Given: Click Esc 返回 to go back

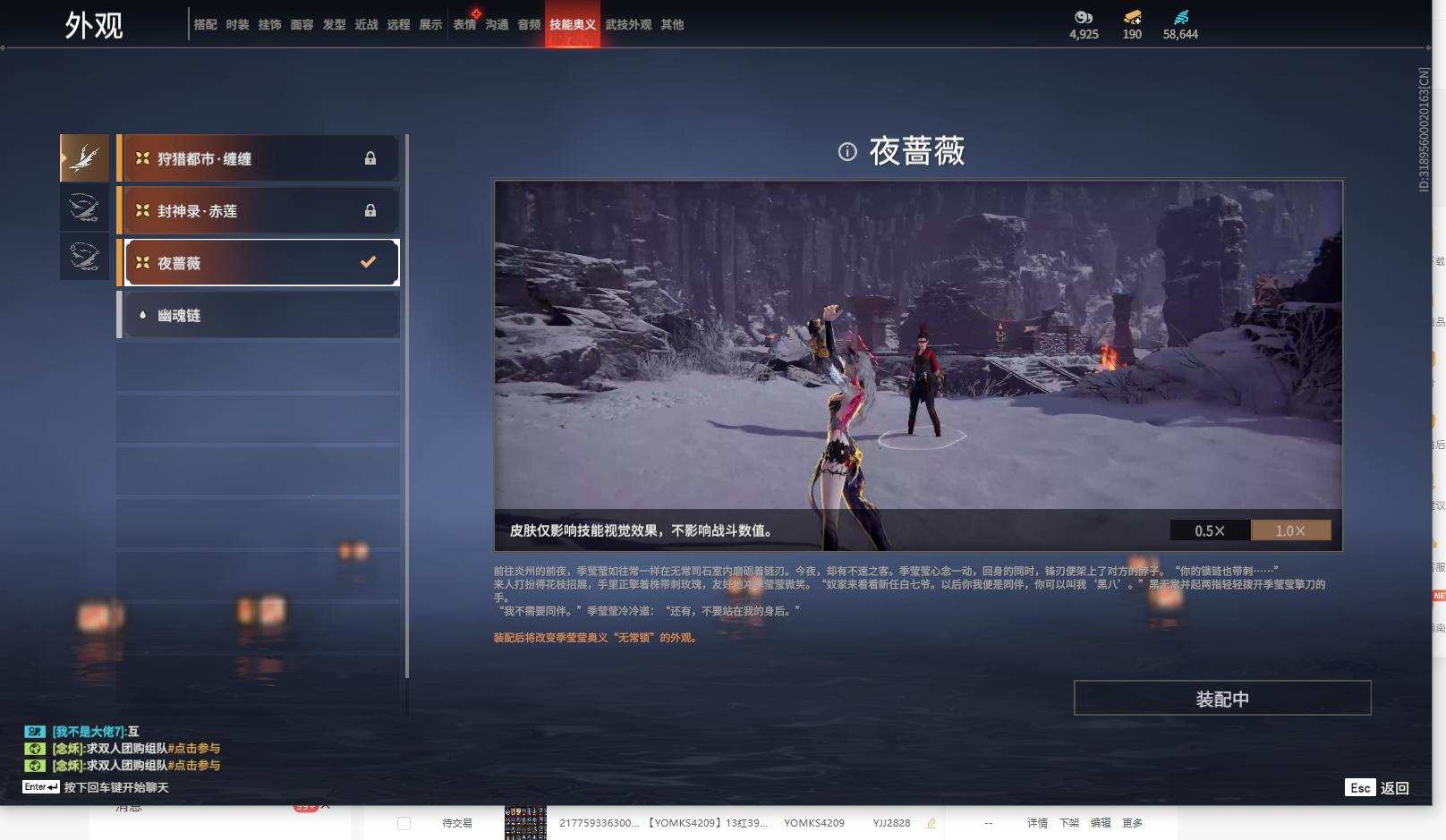Looking at the screenshot, I should point(1378,787).
